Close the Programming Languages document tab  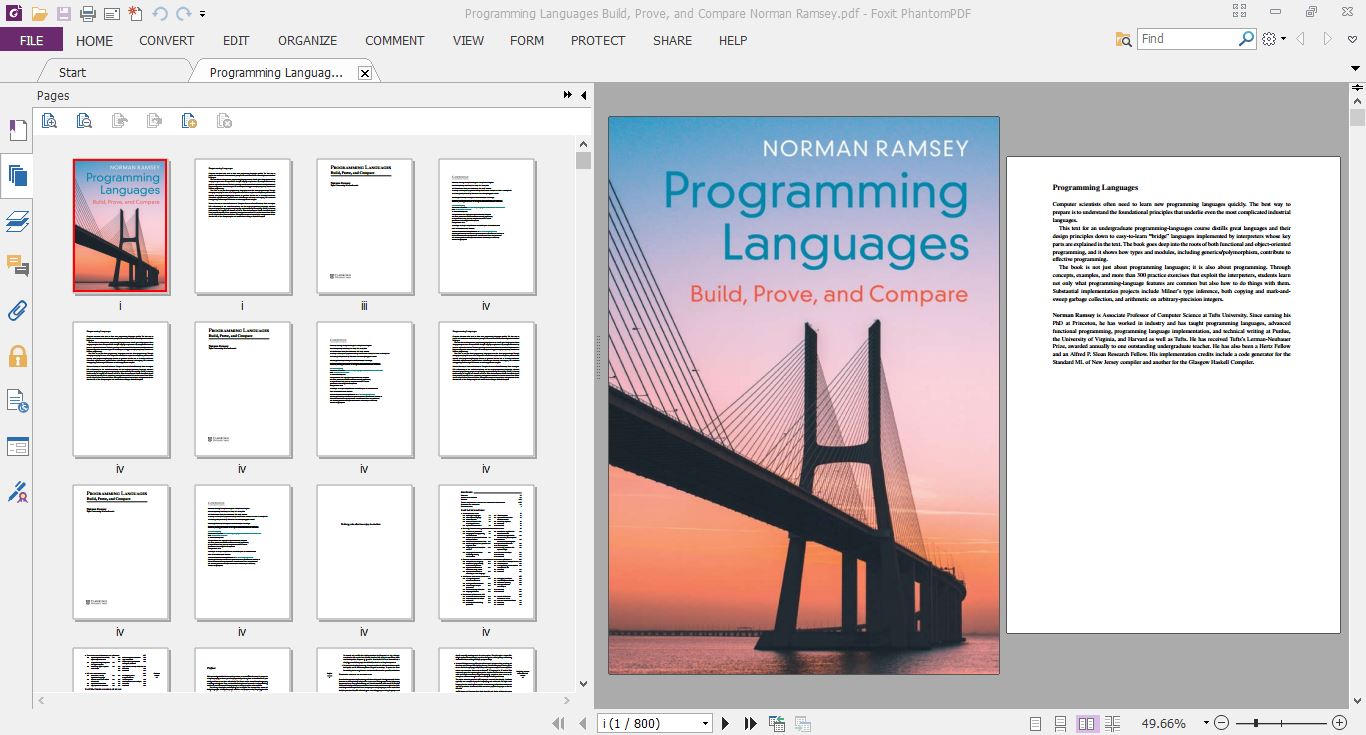tap(364, 73)
